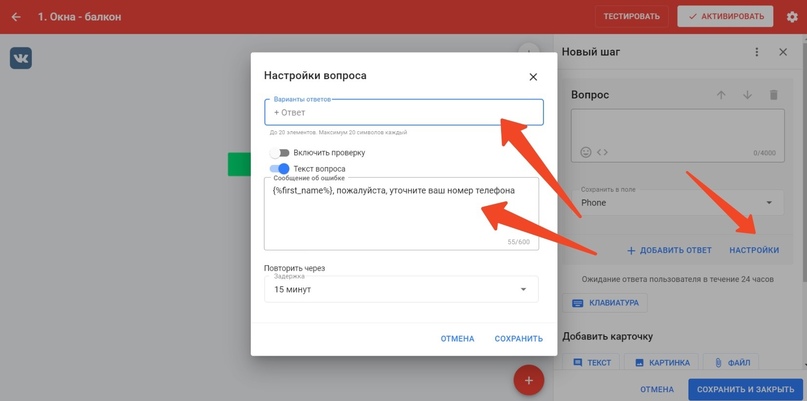
Task: Click the VK social network icon
Action: pos(21,59)
